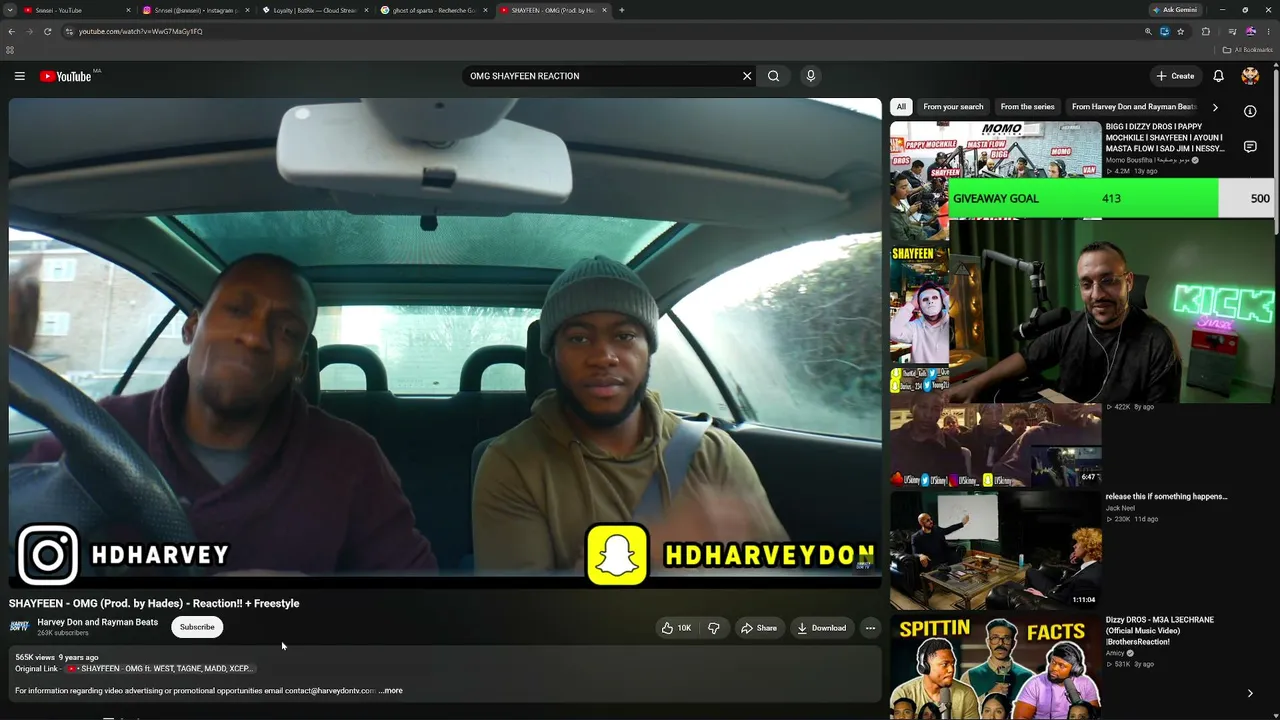Go to the YouTube home logo
This screenshot has height=720, width=1280.
point(66,76)
